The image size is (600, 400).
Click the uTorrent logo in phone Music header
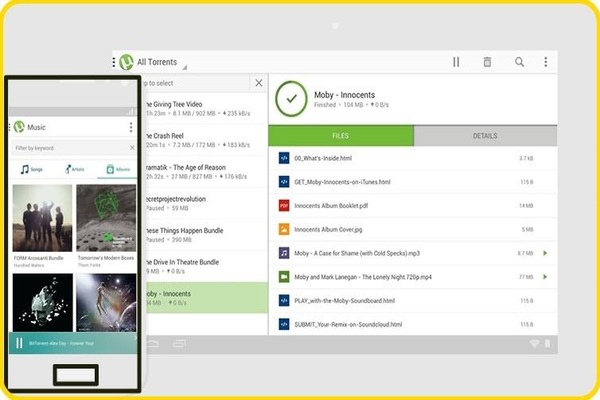(x=19, y=127)
